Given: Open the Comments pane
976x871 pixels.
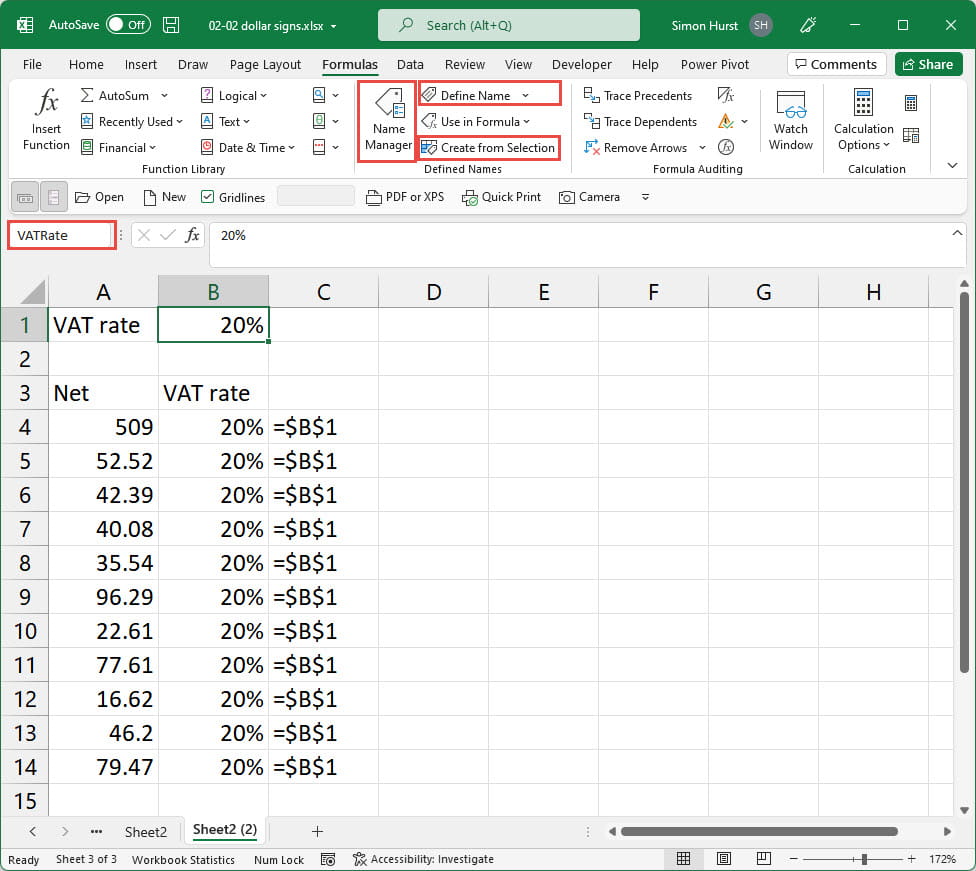Looking at the screenshot, I should coord(836,65).
